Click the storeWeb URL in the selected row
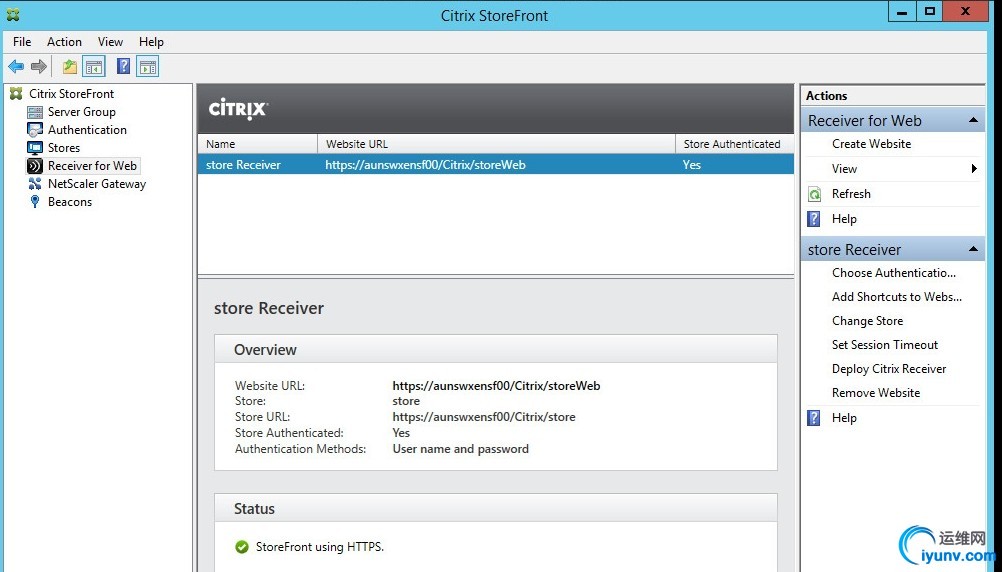1002x572 pixels. tap(425, 165)
